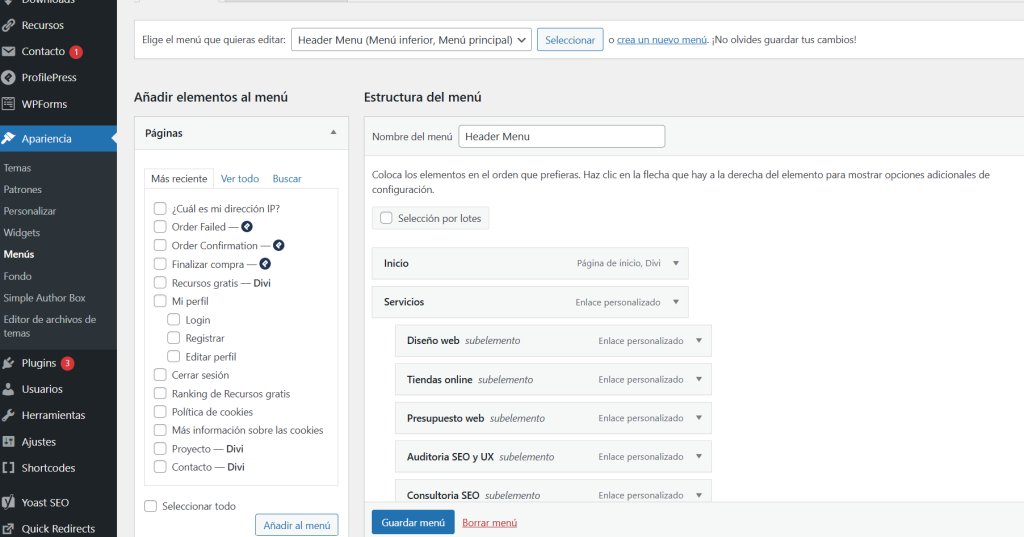
Task: Expand the Tiendas online subelement options
Action: pos(699,379)
